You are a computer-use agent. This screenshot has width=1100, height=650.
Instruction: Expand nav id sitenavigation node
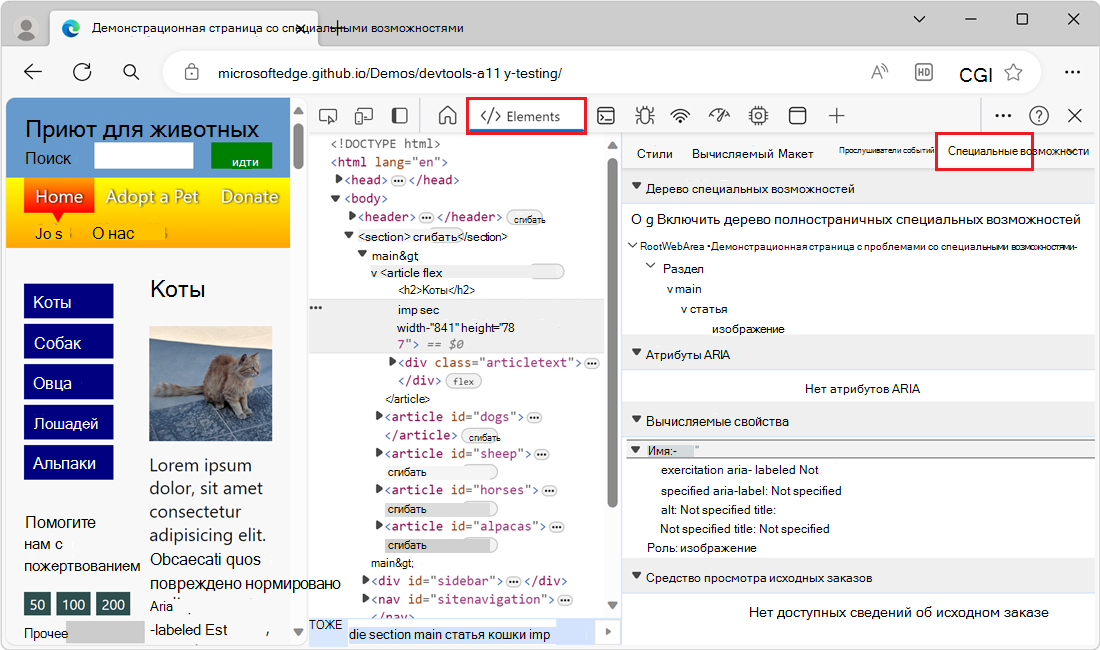[x=366, y=598]
